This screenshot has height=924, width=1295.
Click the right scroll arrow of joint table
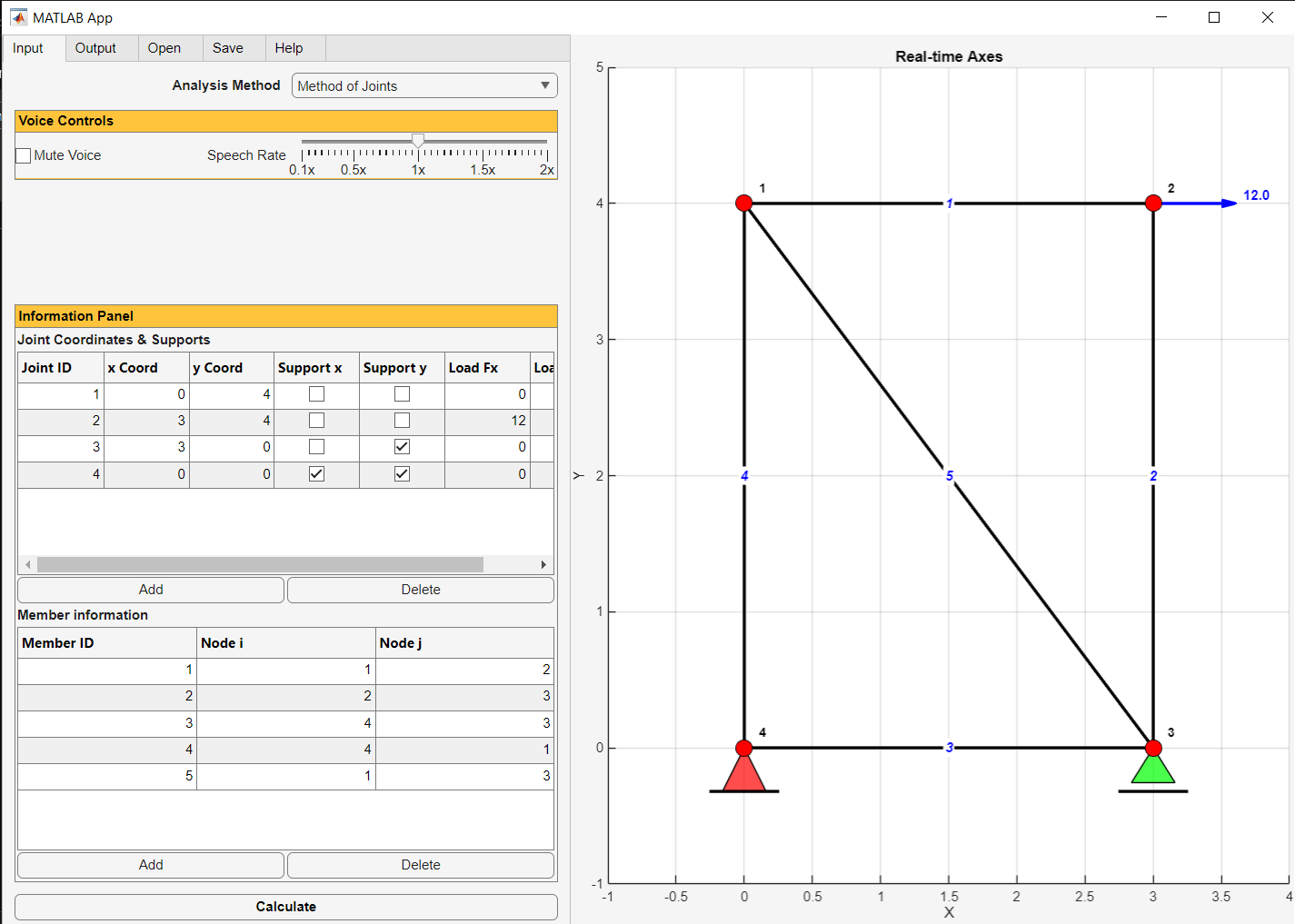(543, 564)
